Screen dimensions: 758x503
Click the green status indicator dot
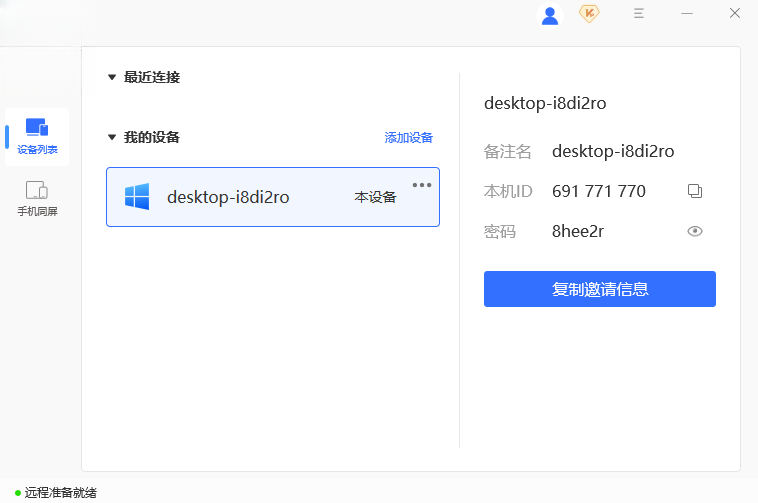click(x=18, y=493)
